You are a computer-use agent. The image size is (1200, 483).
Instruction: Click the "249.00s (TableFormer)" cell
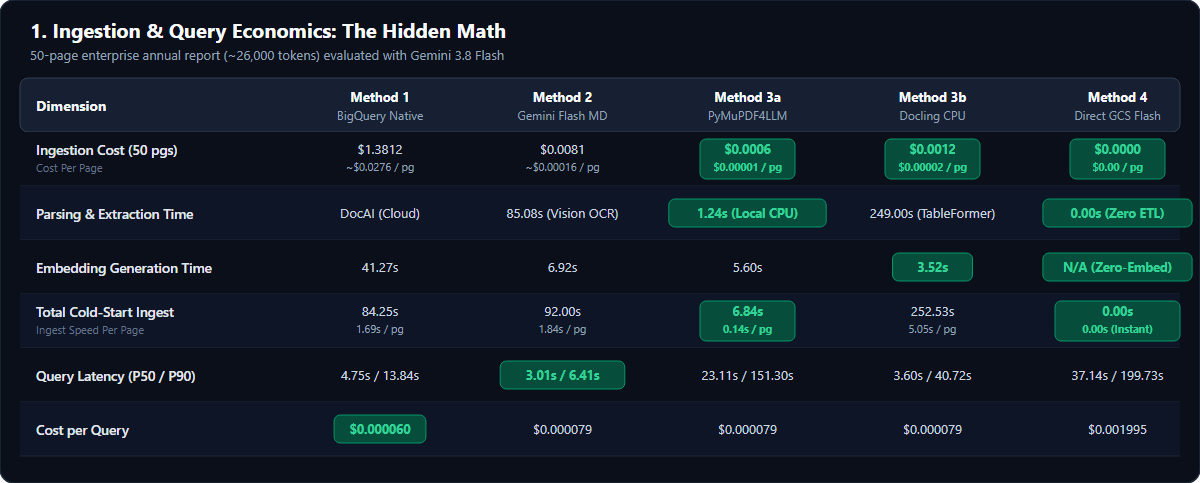pos(932,214)
